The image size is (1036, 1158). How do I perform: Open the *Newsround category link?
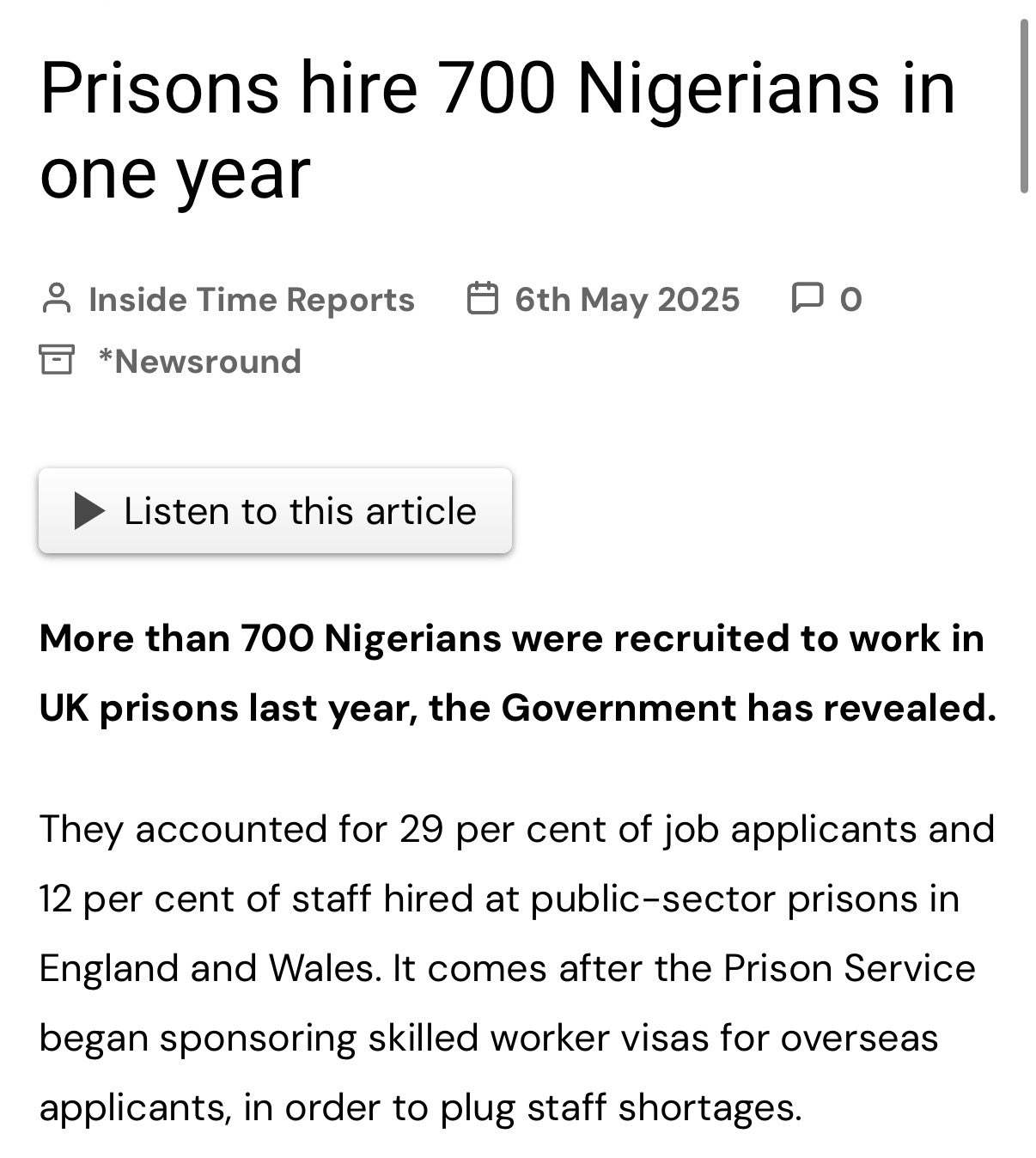(199, 362)
